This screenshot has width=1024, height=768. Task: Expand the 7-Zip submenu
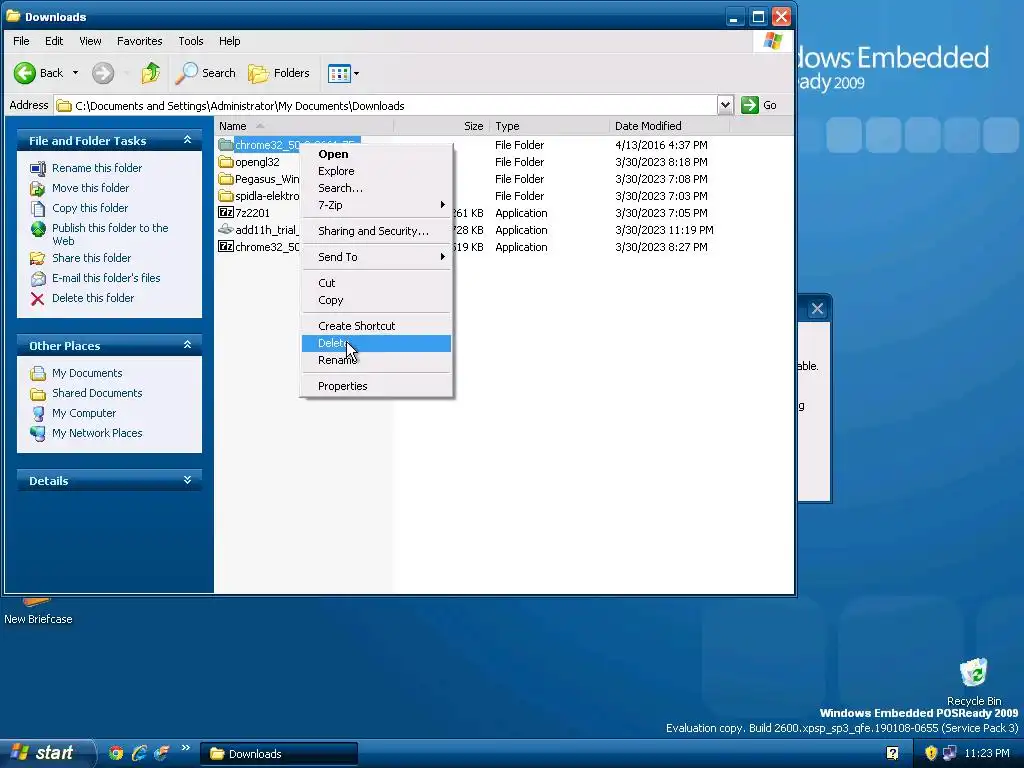[376, 205]
